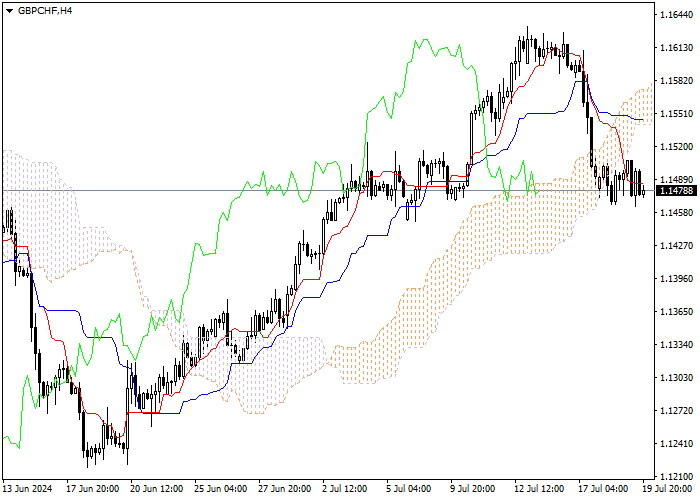Click the 1.15200 price axis label

point(676,147)
